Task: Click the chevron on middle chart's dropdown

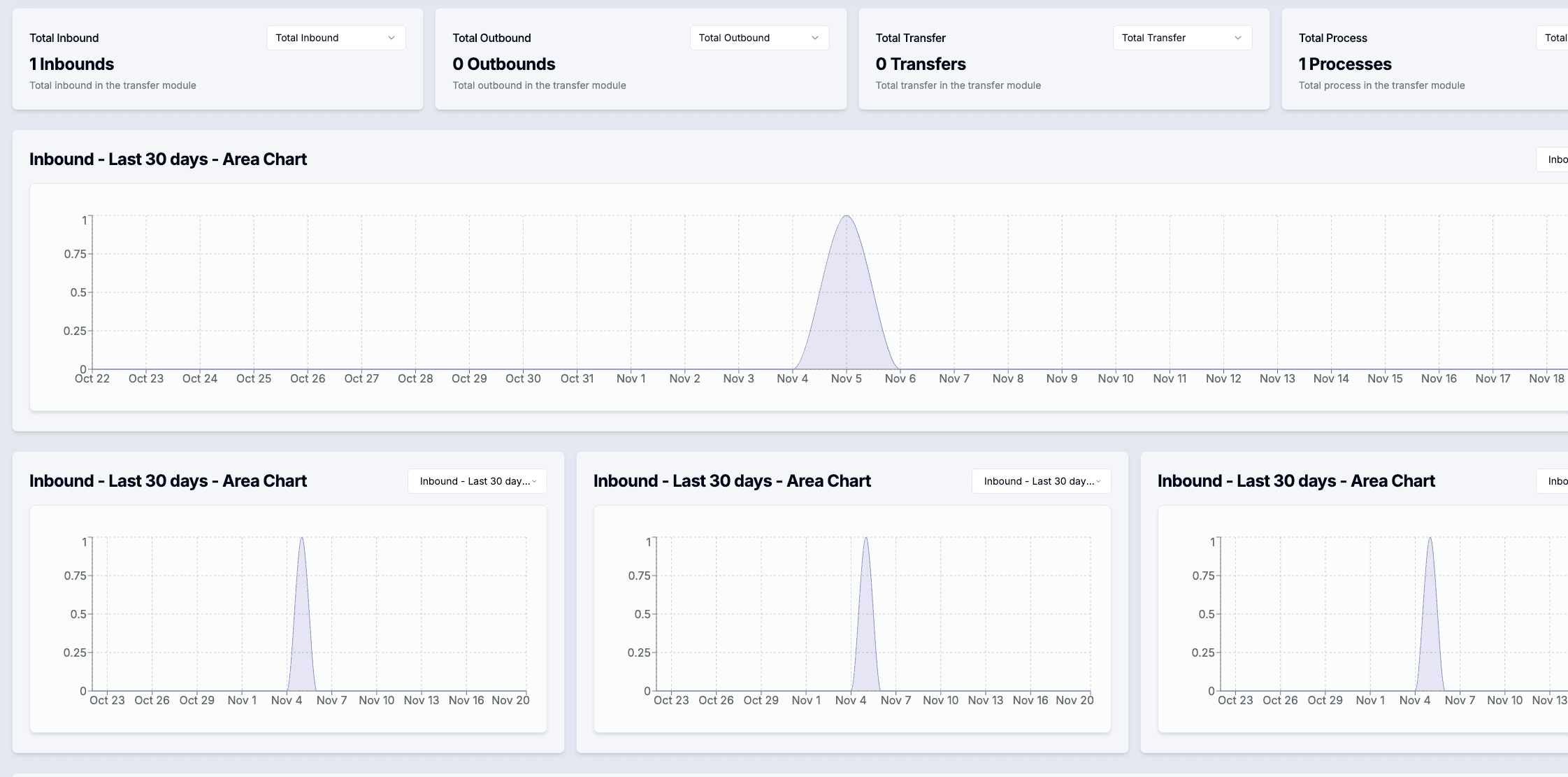Action: coord(1100,482)
